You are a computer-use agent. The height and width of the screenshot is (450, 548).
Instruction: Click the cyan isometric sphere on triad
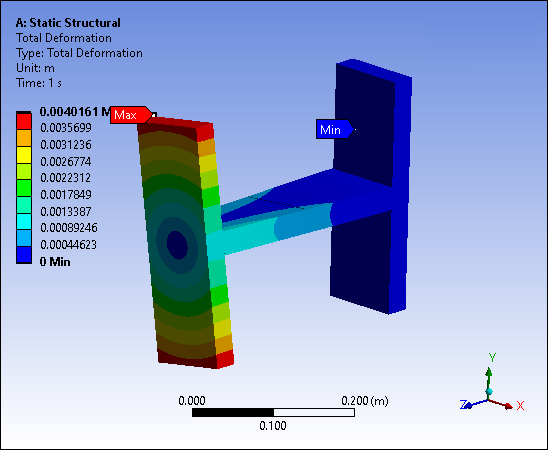coord(489,391)
